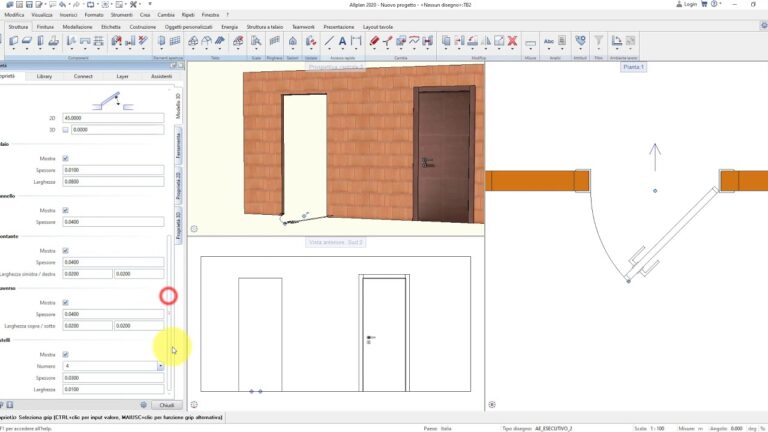Open the Ferramenta vertical tab
The height and width of the screenshot is (432, 768).
[x=179, y=145]
